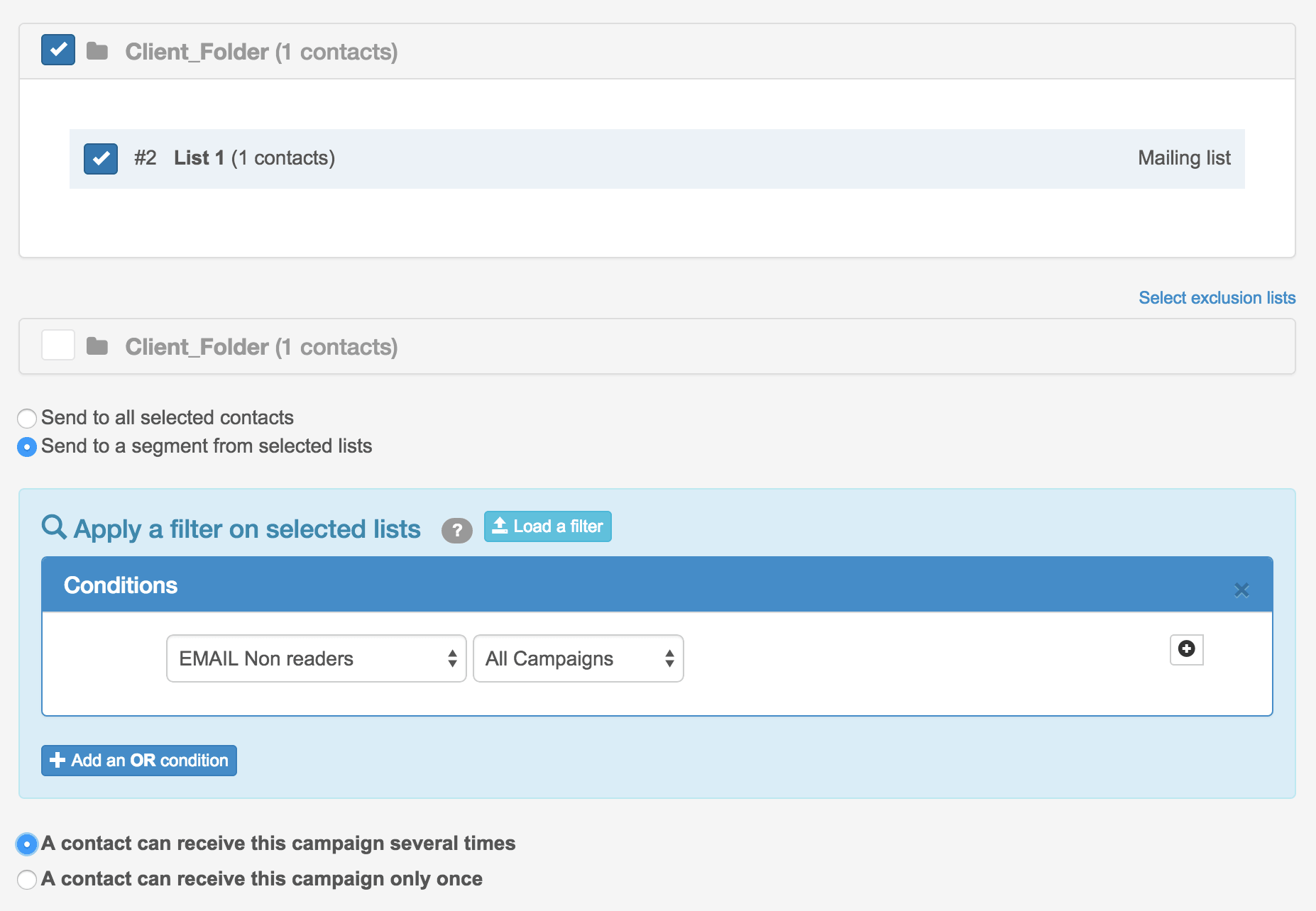Check the exclusion Client_Folder checkbox
The height and width of the screenshot is (911, 1316).
tap(58, 346)
